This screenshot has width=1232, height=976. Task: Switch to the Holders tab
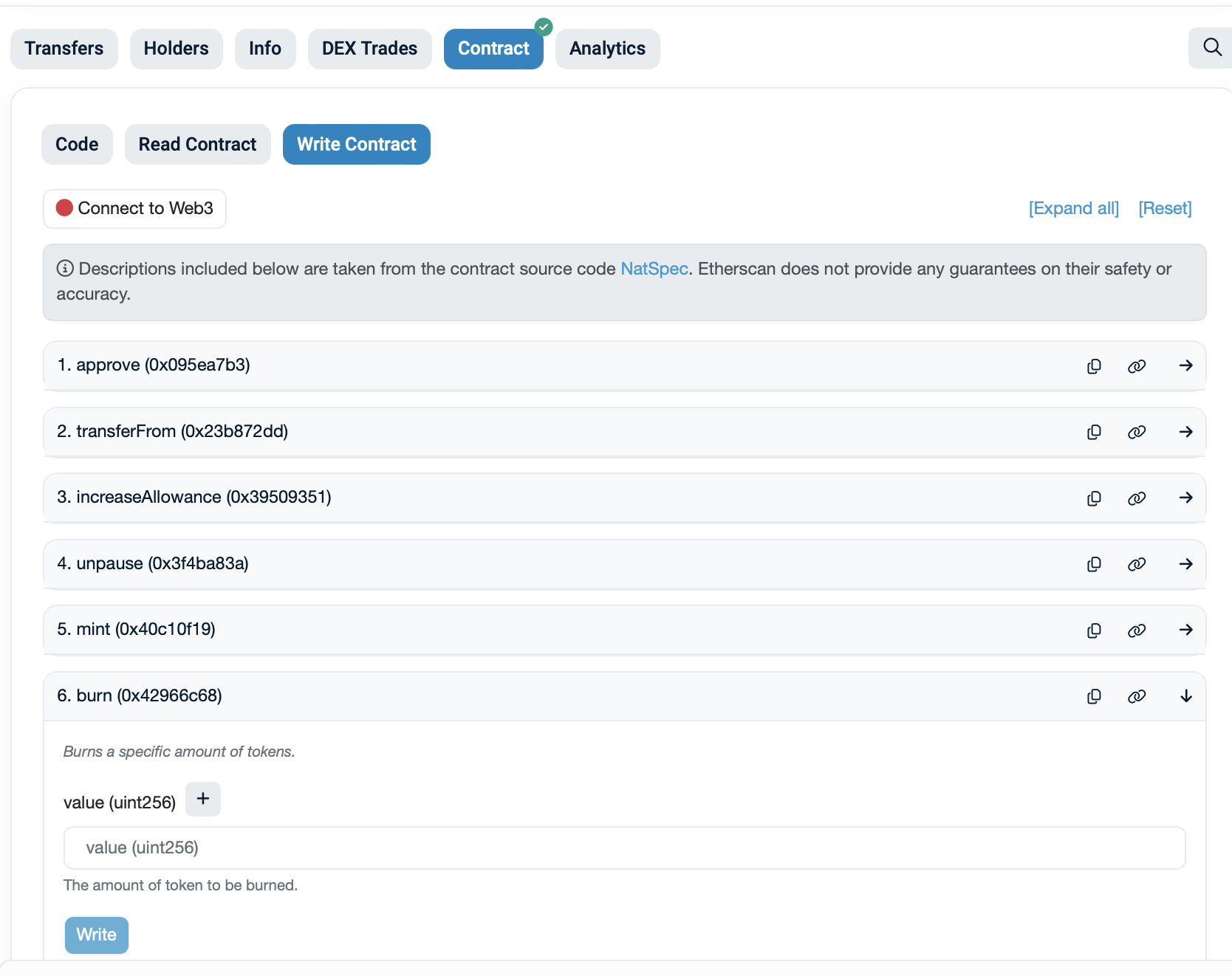[177, 49]
